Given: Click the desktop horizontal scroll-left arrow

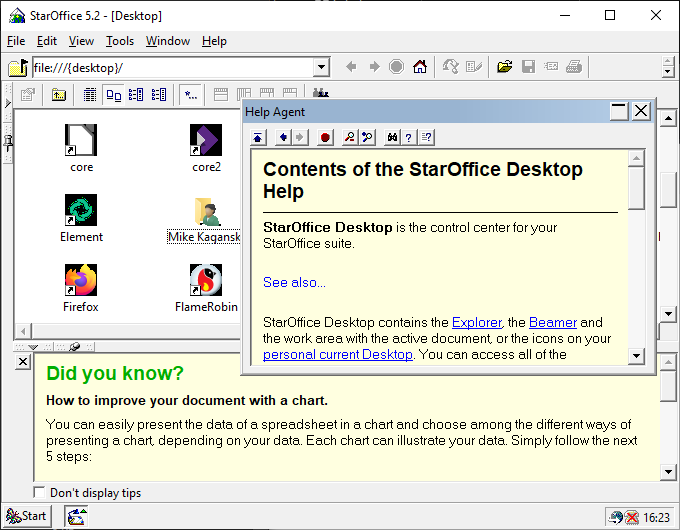Looking at the screenshot, I should 23,332.
